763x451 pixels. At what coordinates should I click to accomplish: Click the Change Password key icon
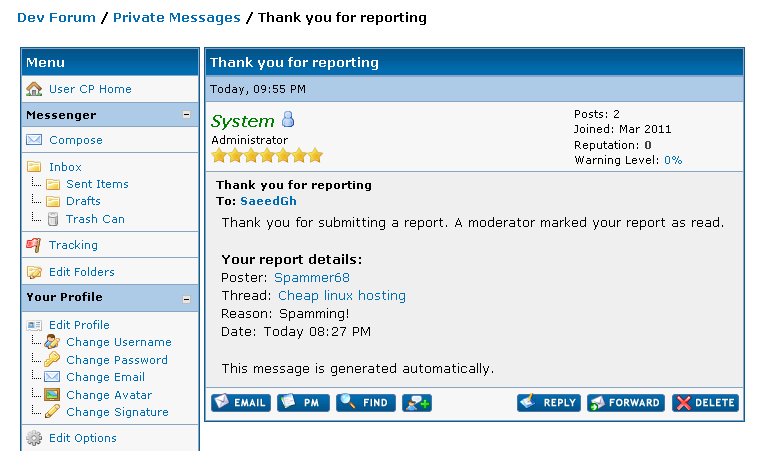(x=52, y=360)
